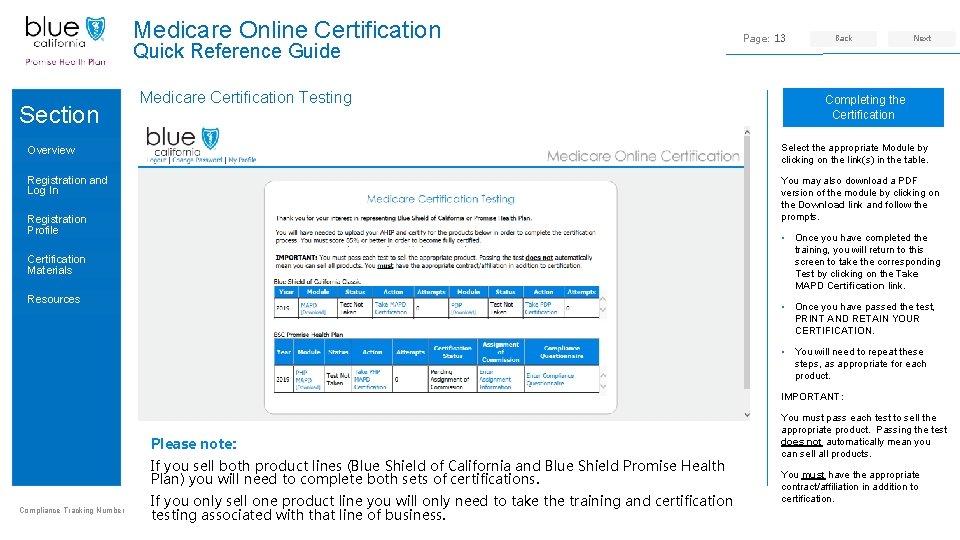
Task: Click the 'Please note:' heading
Action: coord(193,444)
